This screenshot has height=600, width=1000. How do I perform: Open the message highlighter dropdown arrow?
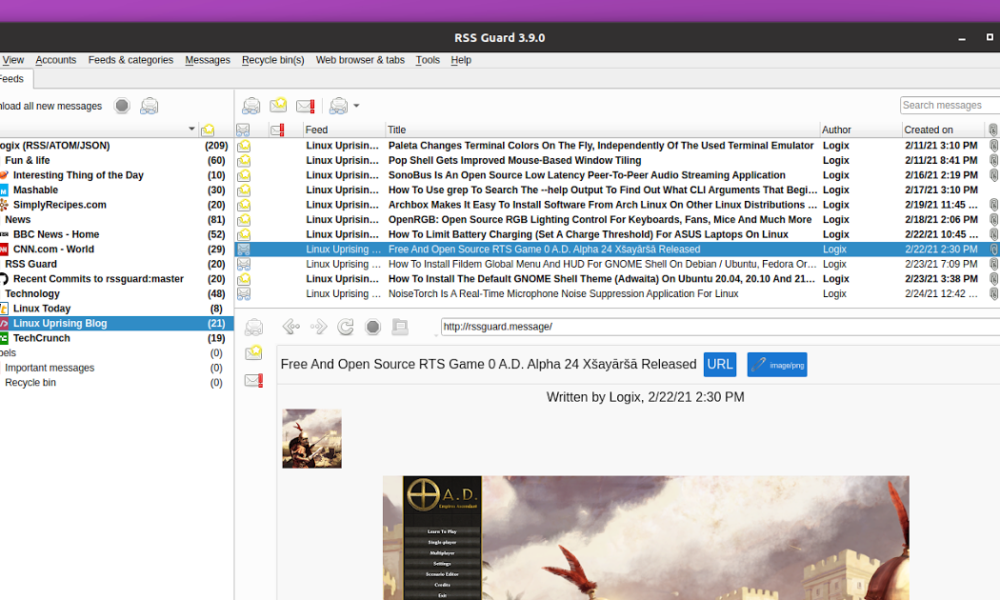357,106
